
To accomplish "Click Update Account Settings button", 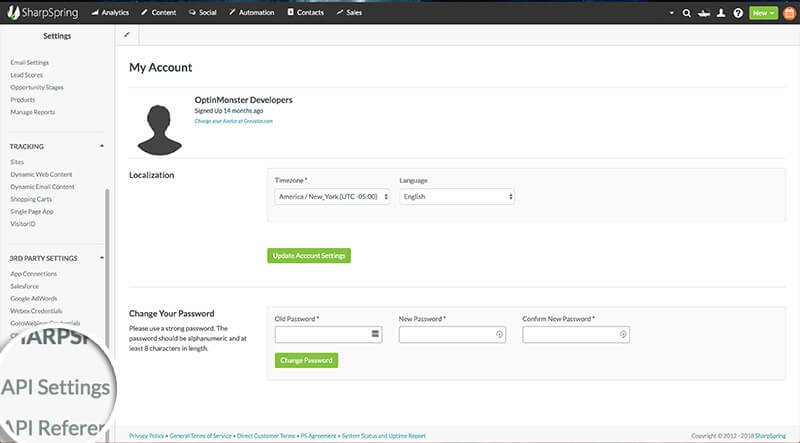I will [309, 256].
